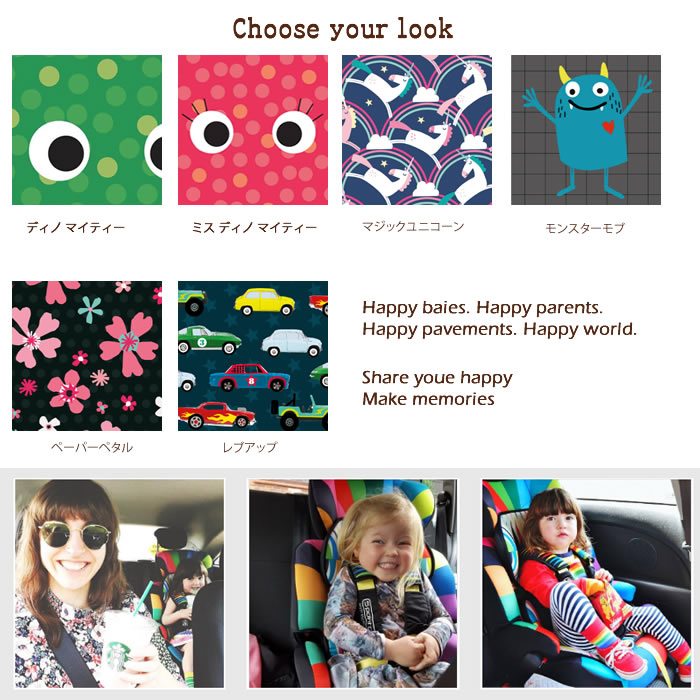
Task: Click the ペーパーペタル label
Action: pos(92,447)
